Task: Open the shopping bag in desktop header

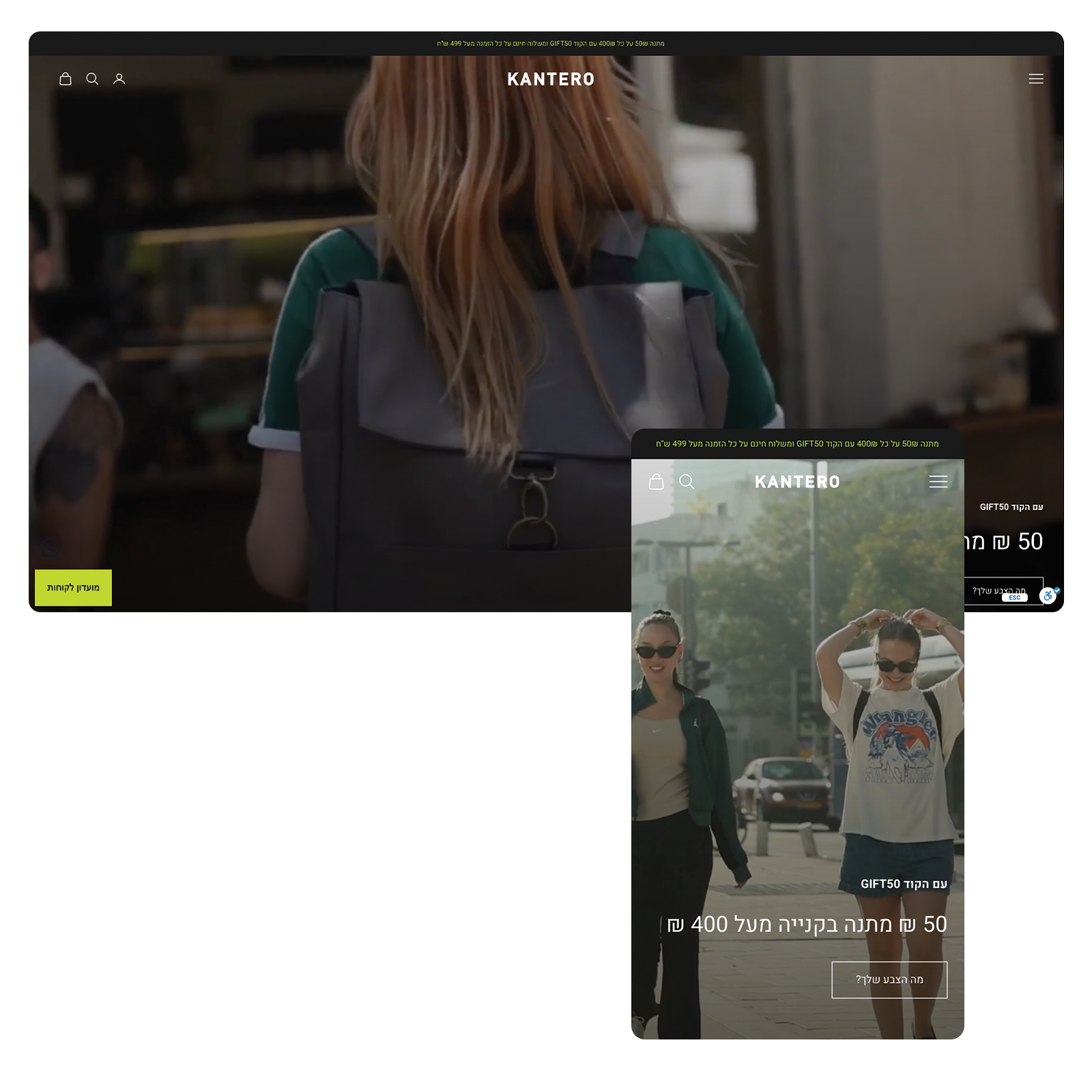Action: click(x=66, y=79)
